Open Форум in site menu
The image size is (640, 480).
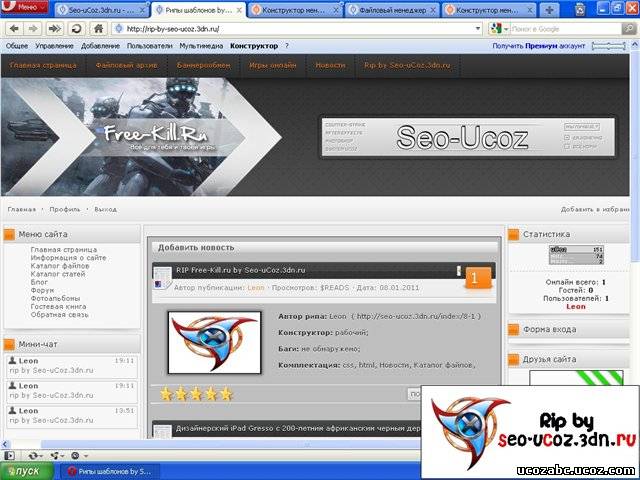tap(42, 290)
